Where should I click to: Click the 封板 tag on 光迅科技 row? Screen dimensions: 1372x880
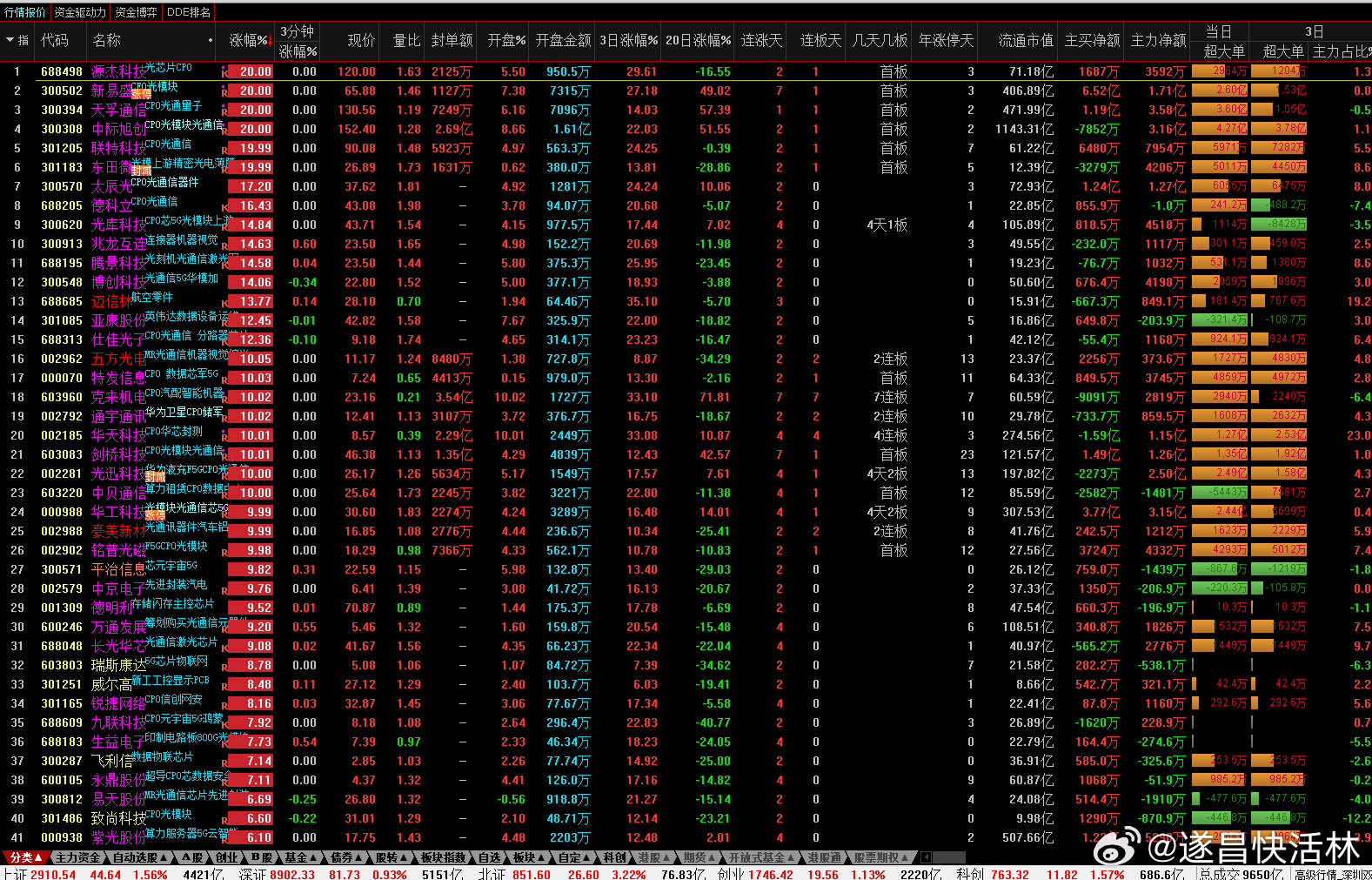(155, 477)
